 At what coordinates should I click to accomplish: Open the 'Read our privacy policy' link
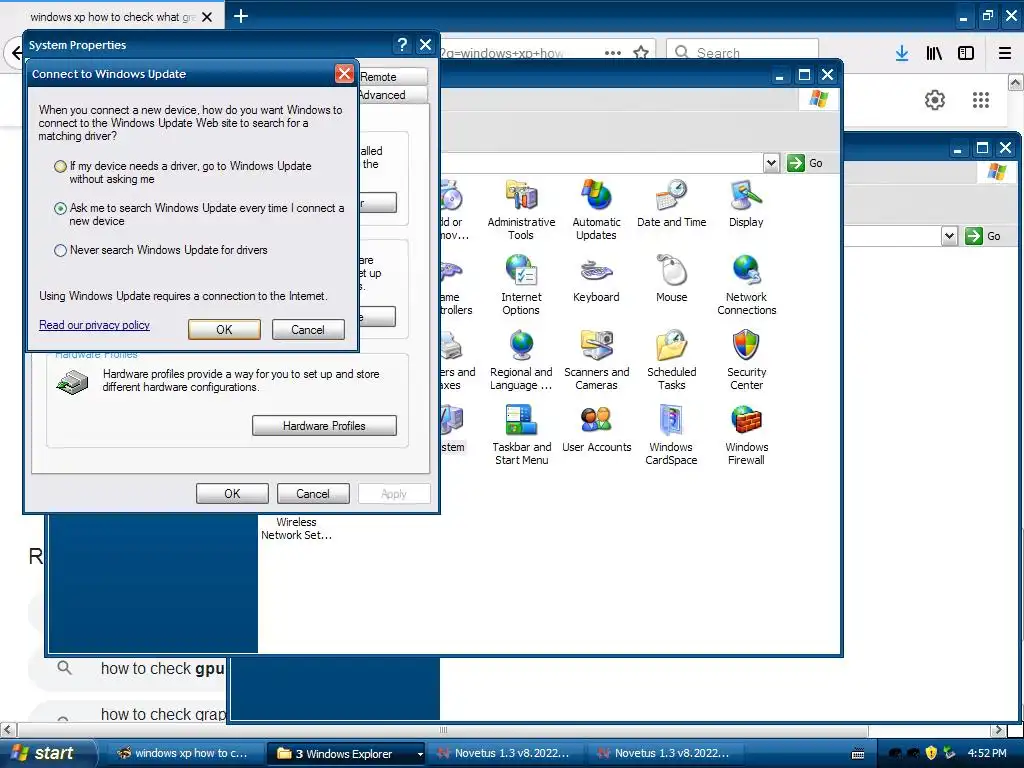(x=94, y=325)
